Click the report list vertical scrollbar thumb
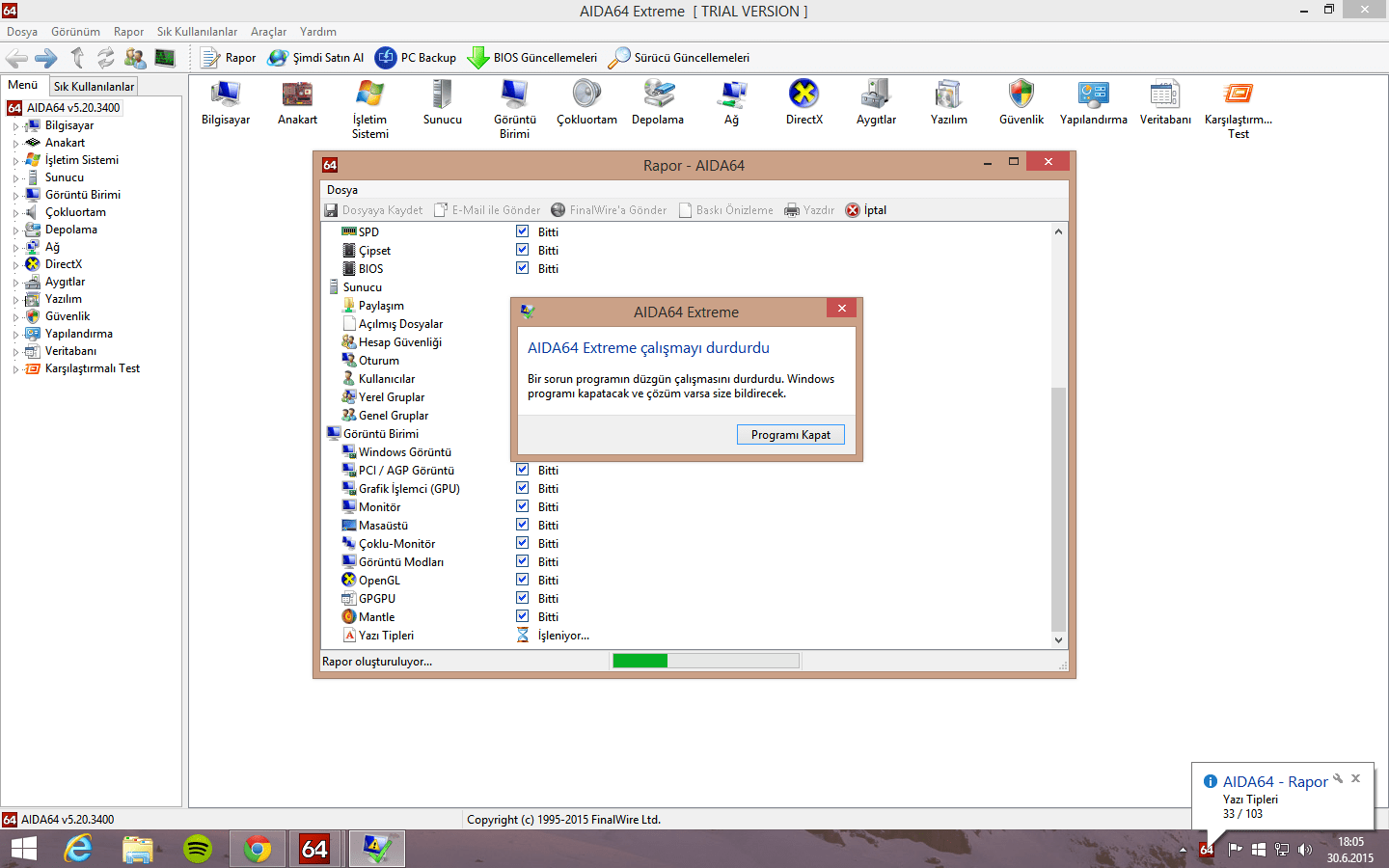The height and width of the screenshot is (868, 1389). [x=1058, y=508]
